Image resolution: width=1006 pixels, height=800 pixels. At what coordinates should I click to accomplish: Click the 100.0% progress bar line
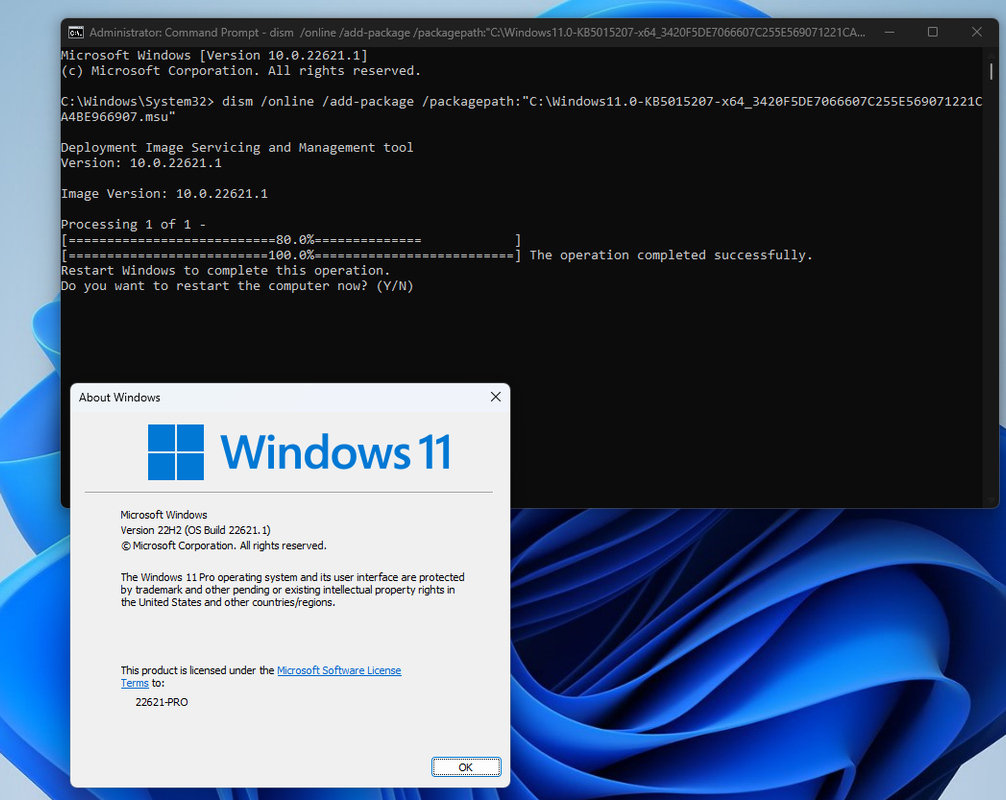pyautogui.click(x=291, y=255)
